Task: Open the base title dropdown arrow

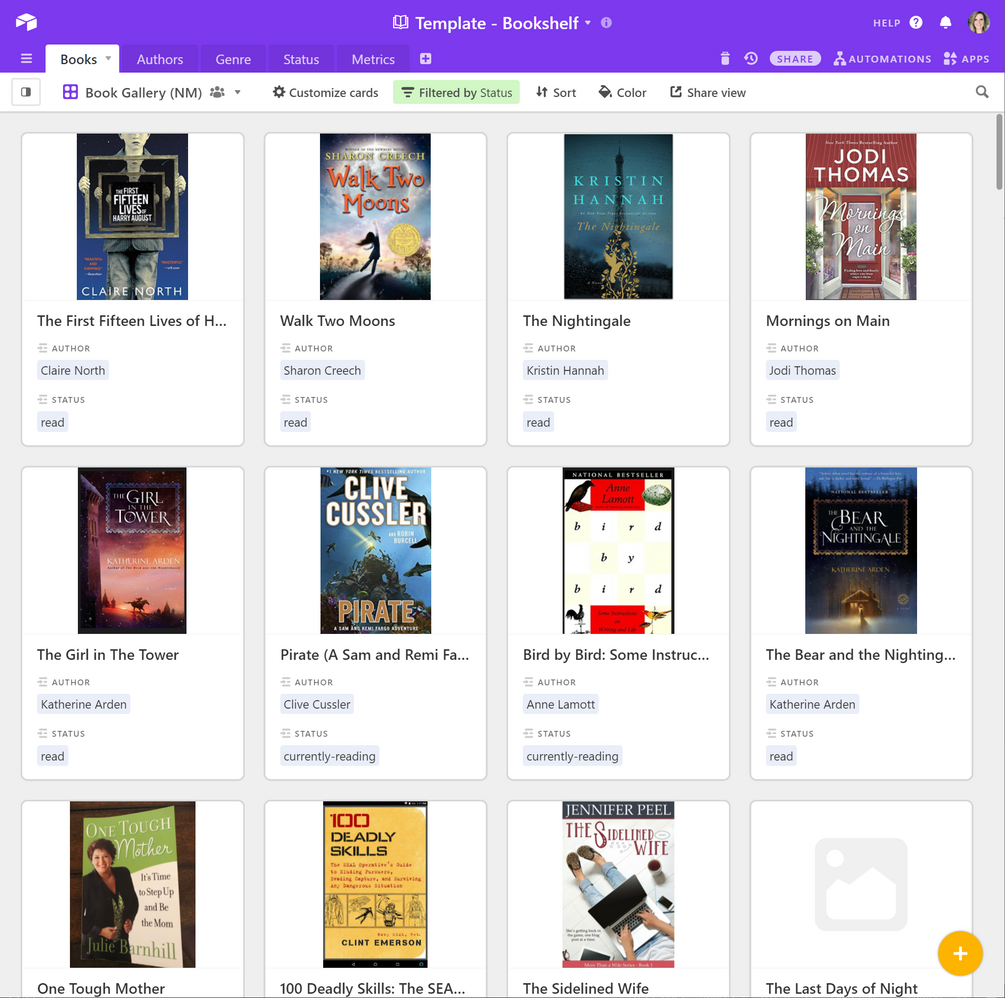Action: [x=588, y=22]
